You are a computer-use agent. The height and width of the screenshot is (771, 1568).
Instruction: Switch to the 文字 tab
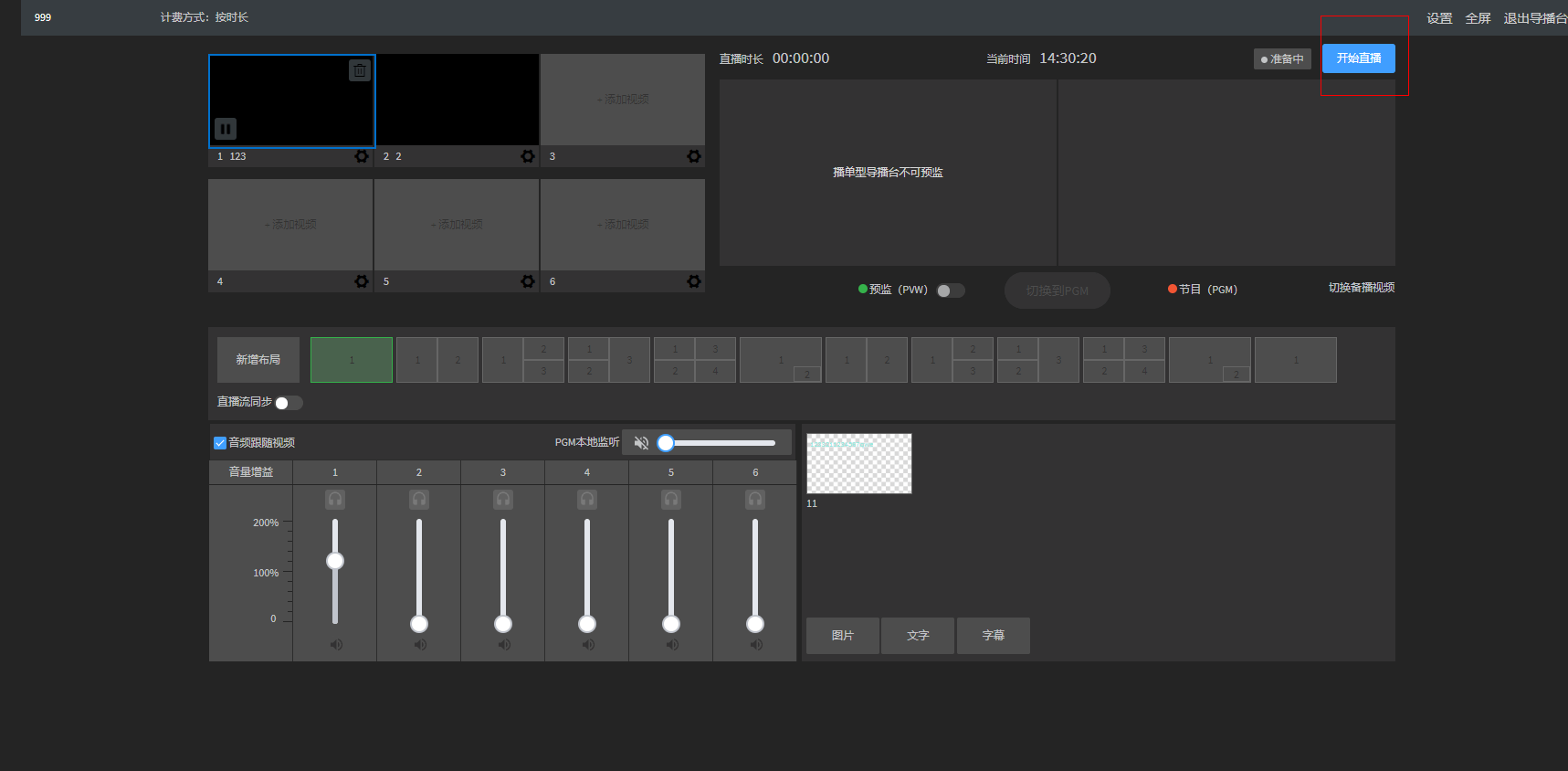[918, 636]
